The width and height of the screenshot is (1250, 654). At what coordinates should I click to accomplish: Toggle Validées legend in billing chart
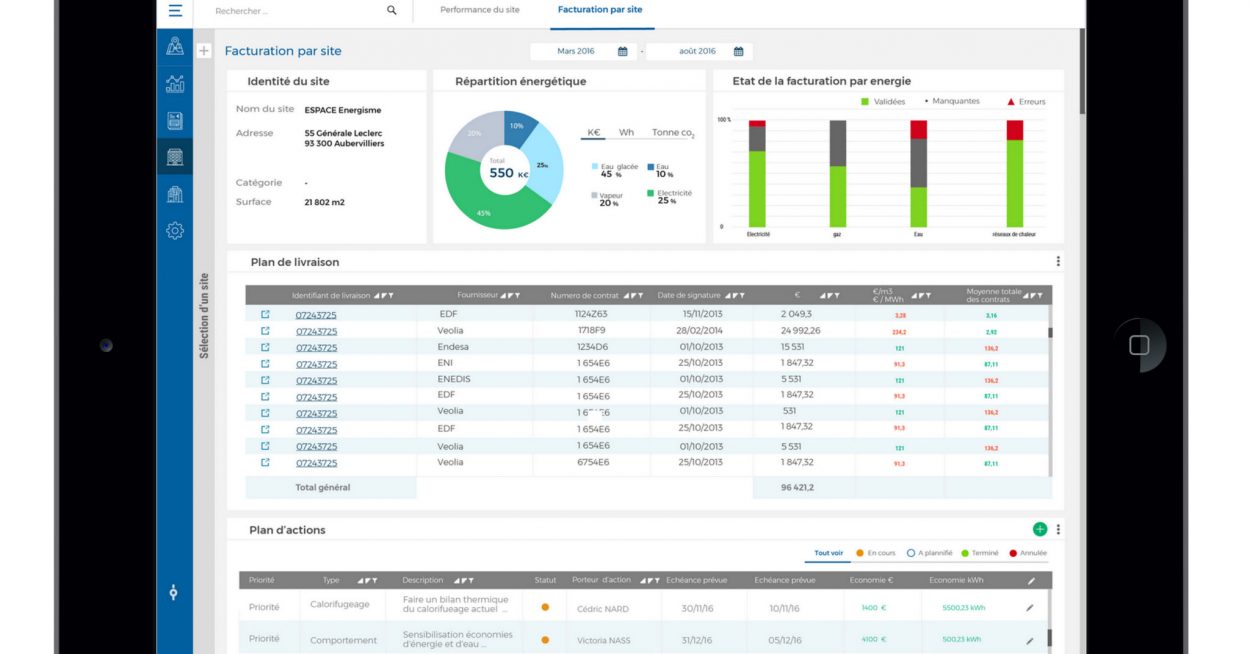tap(883, 102)
